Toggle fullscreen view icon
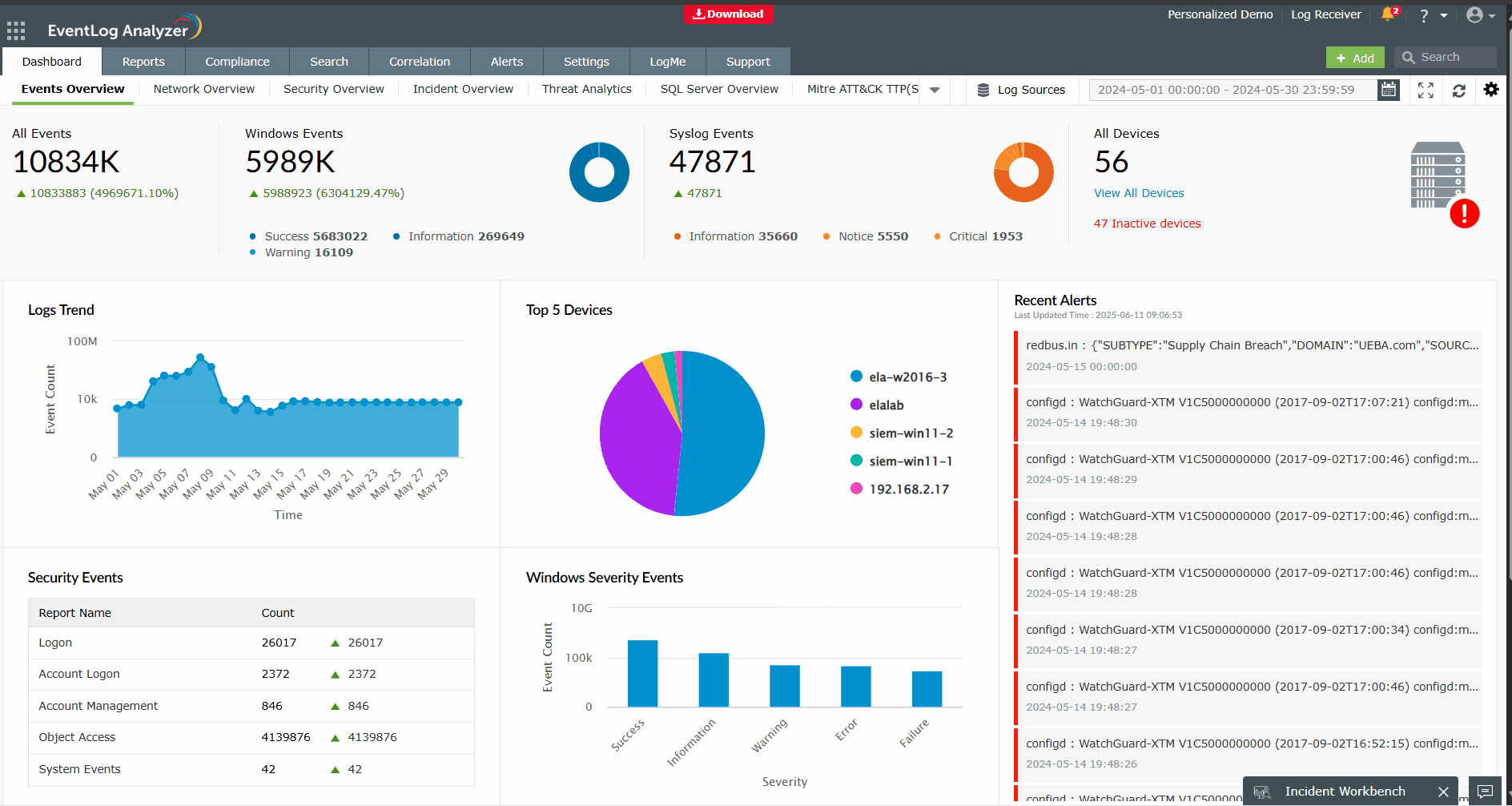Viewport: 1512px width, 806px height. tap(1426, 90)
